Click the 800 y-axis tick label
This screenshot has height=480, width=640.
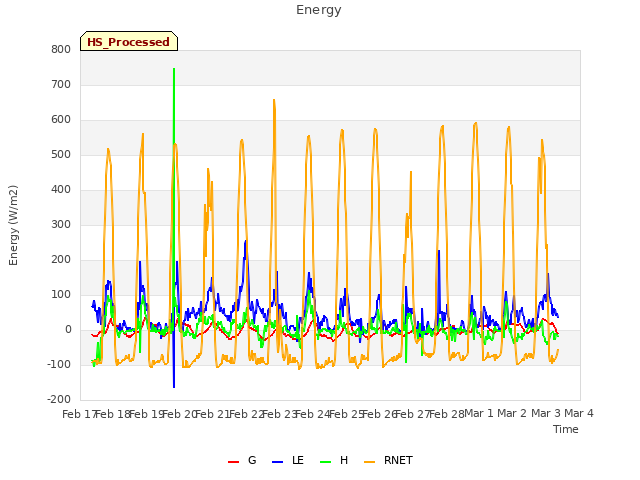61,49
